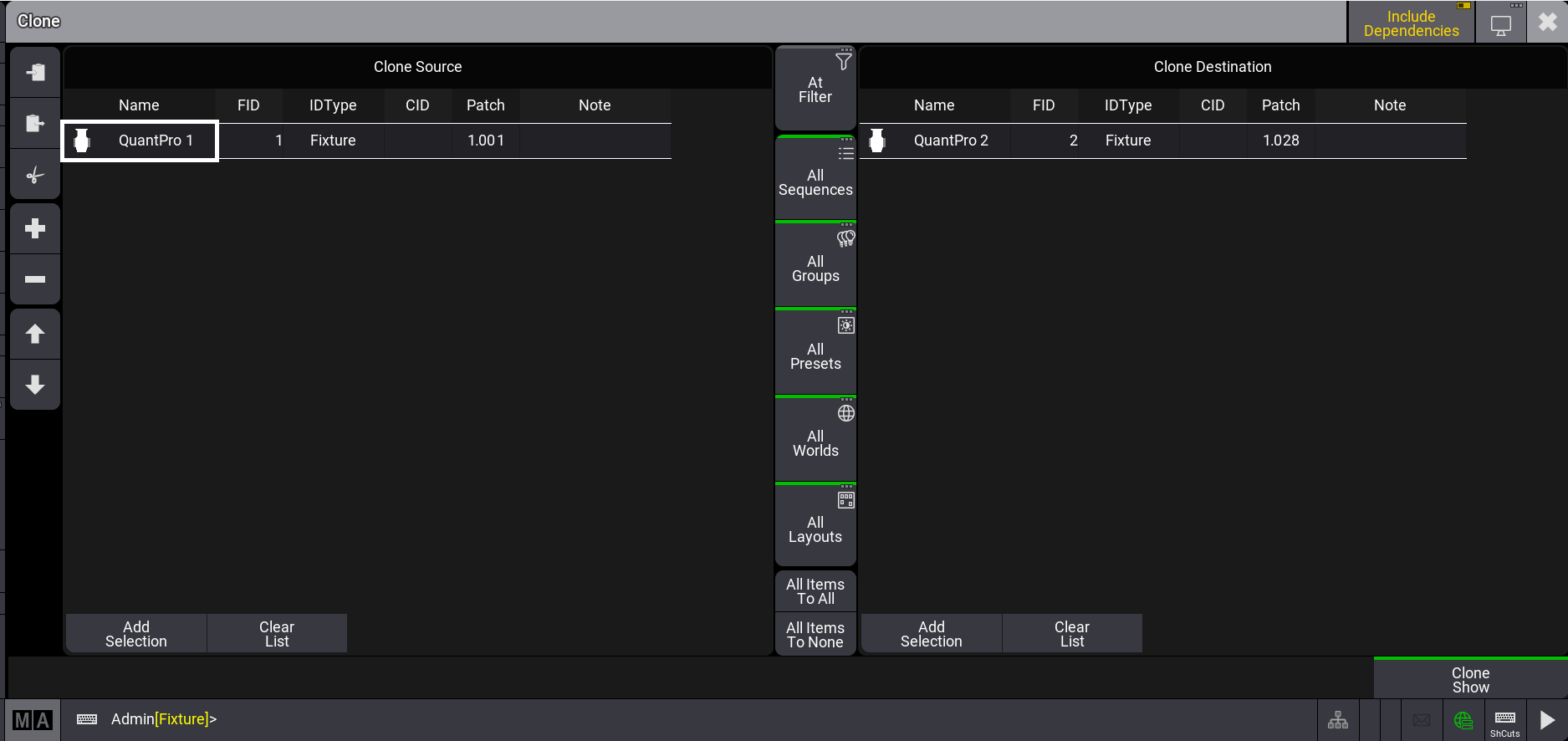Open the MA logo menu
The image size is (1568, 741).
33,720
